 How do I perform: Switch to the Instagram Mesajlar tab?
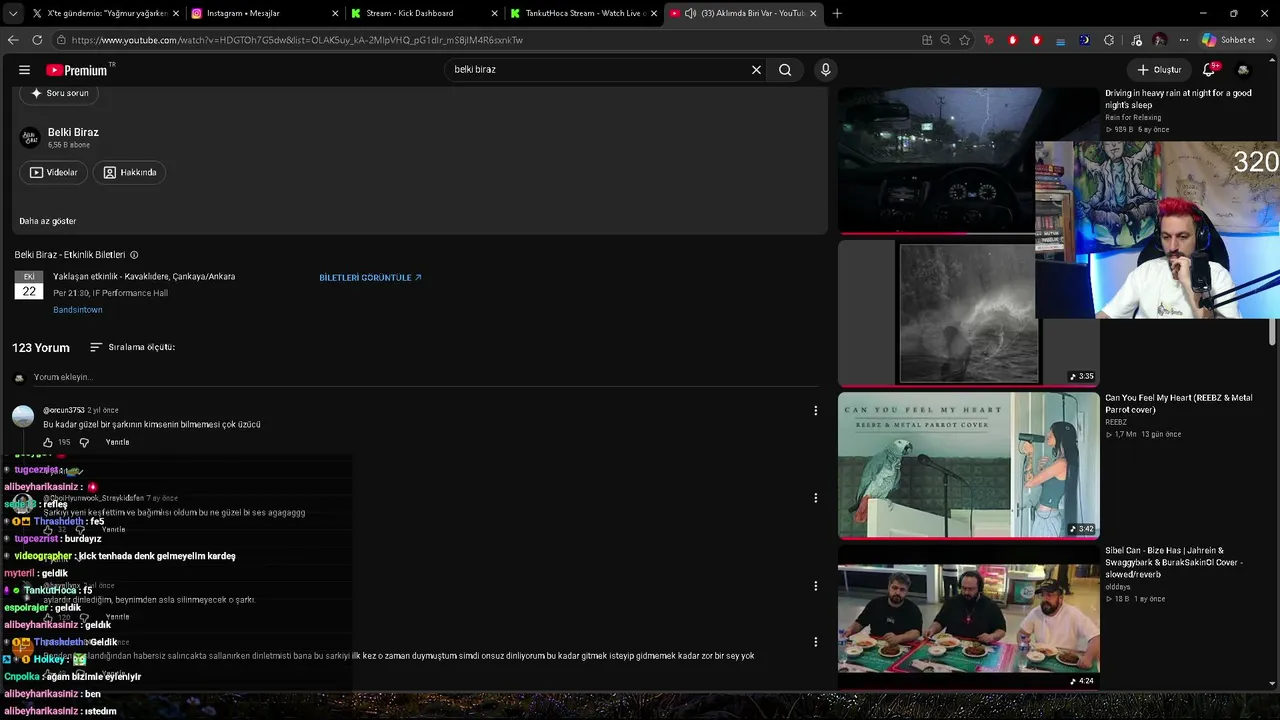tap(265, 13)
